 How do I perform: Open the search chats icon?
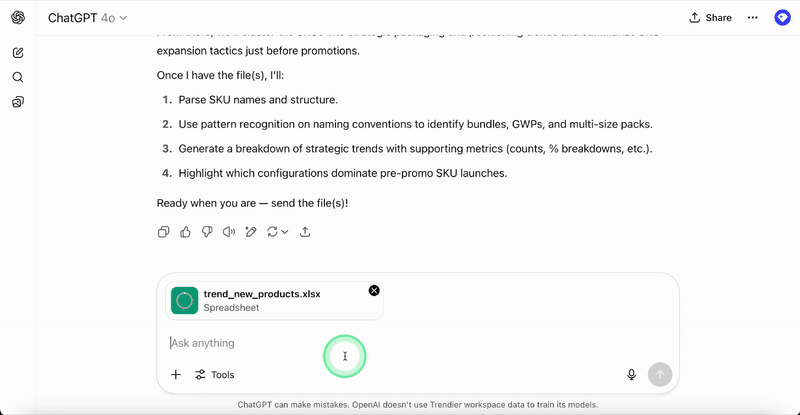(x=18, y=77)
